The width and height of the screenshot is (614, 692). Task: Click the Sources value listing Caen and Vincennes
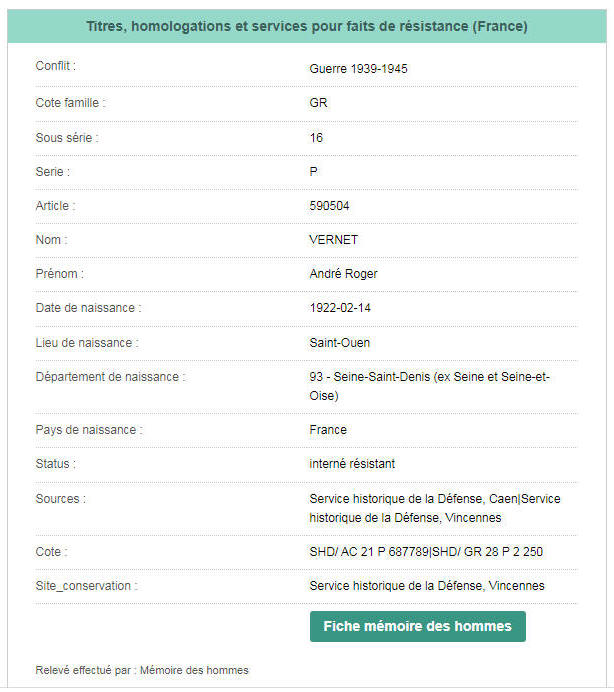coord(434,508)
